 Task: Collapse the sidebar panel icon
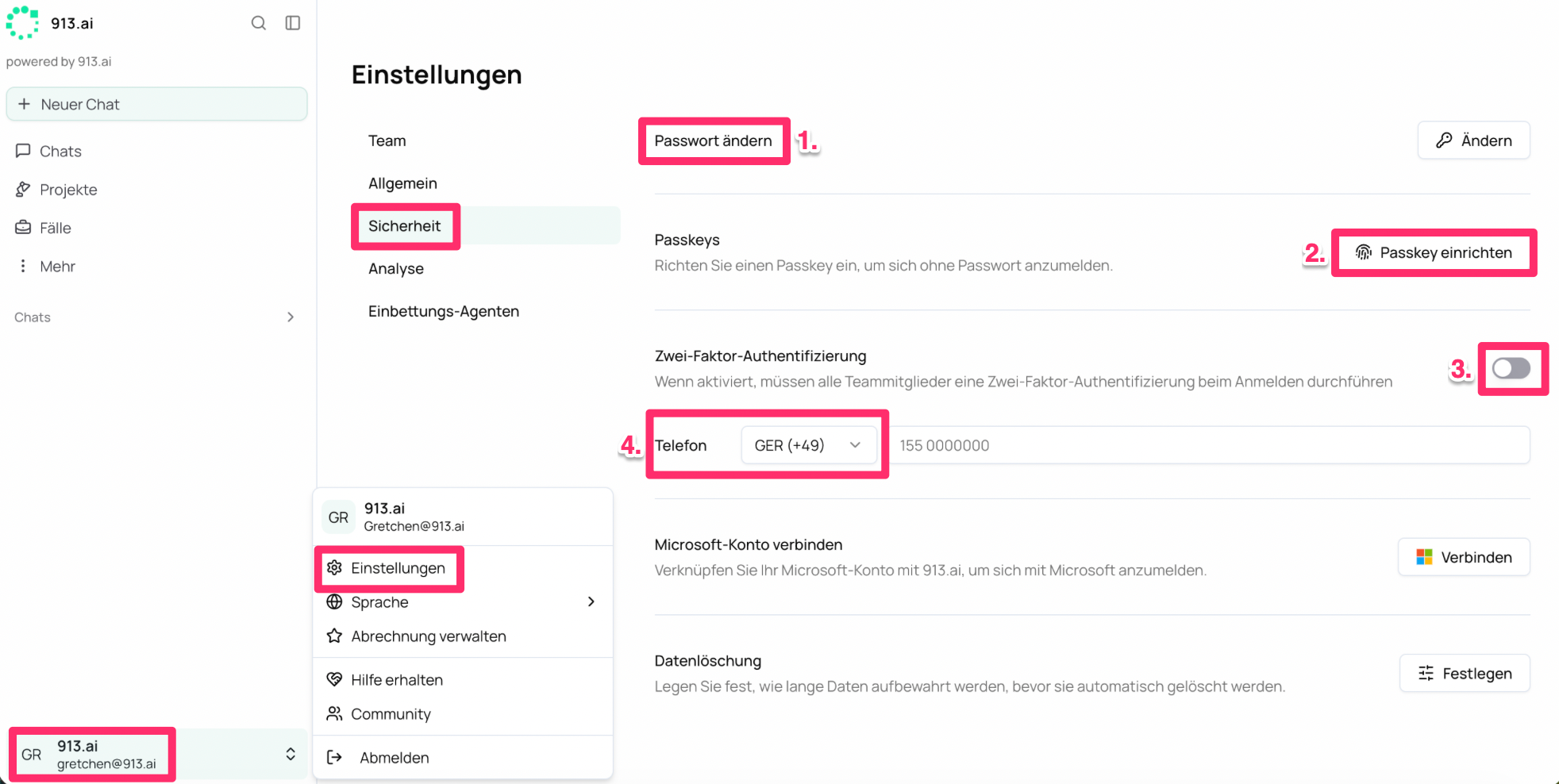coord(293,23)
